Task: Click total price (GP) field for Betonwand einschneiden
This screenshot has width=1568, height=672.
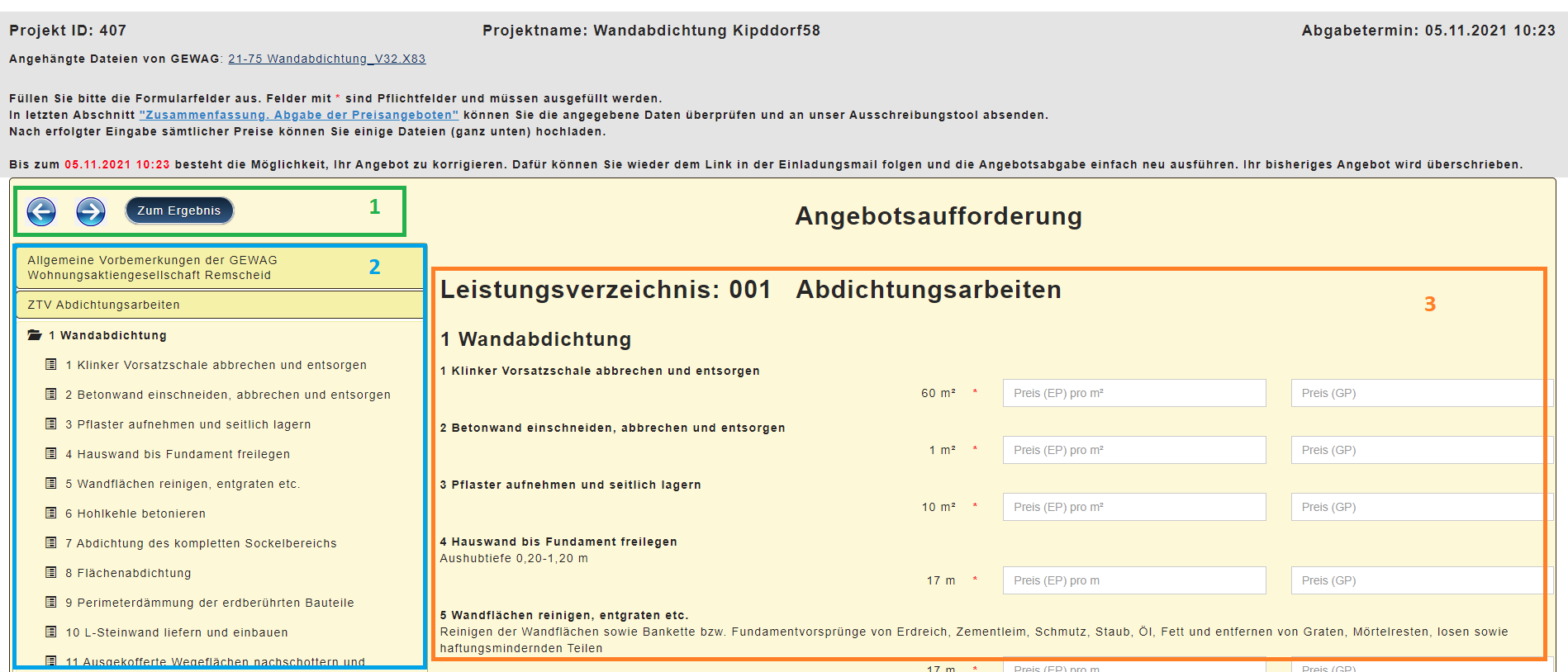Action: [1414, 450]
